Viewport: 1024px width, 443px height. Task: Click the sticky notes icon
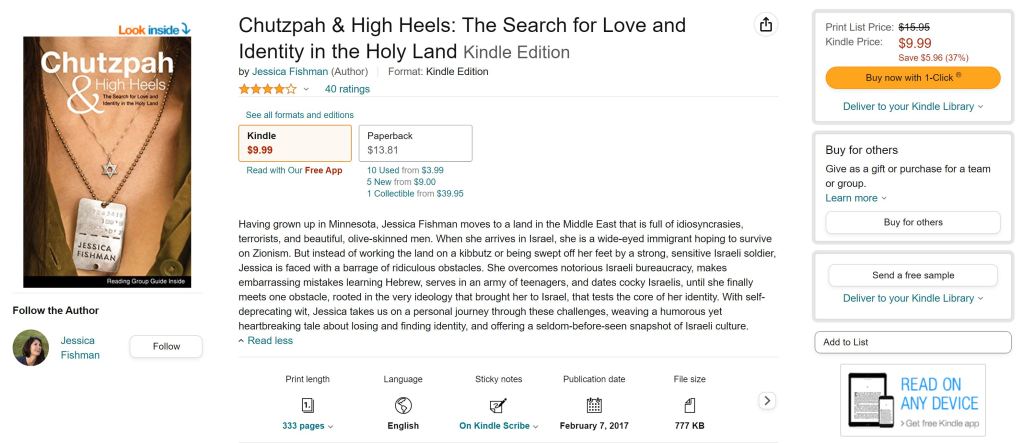tap(498, 405)
